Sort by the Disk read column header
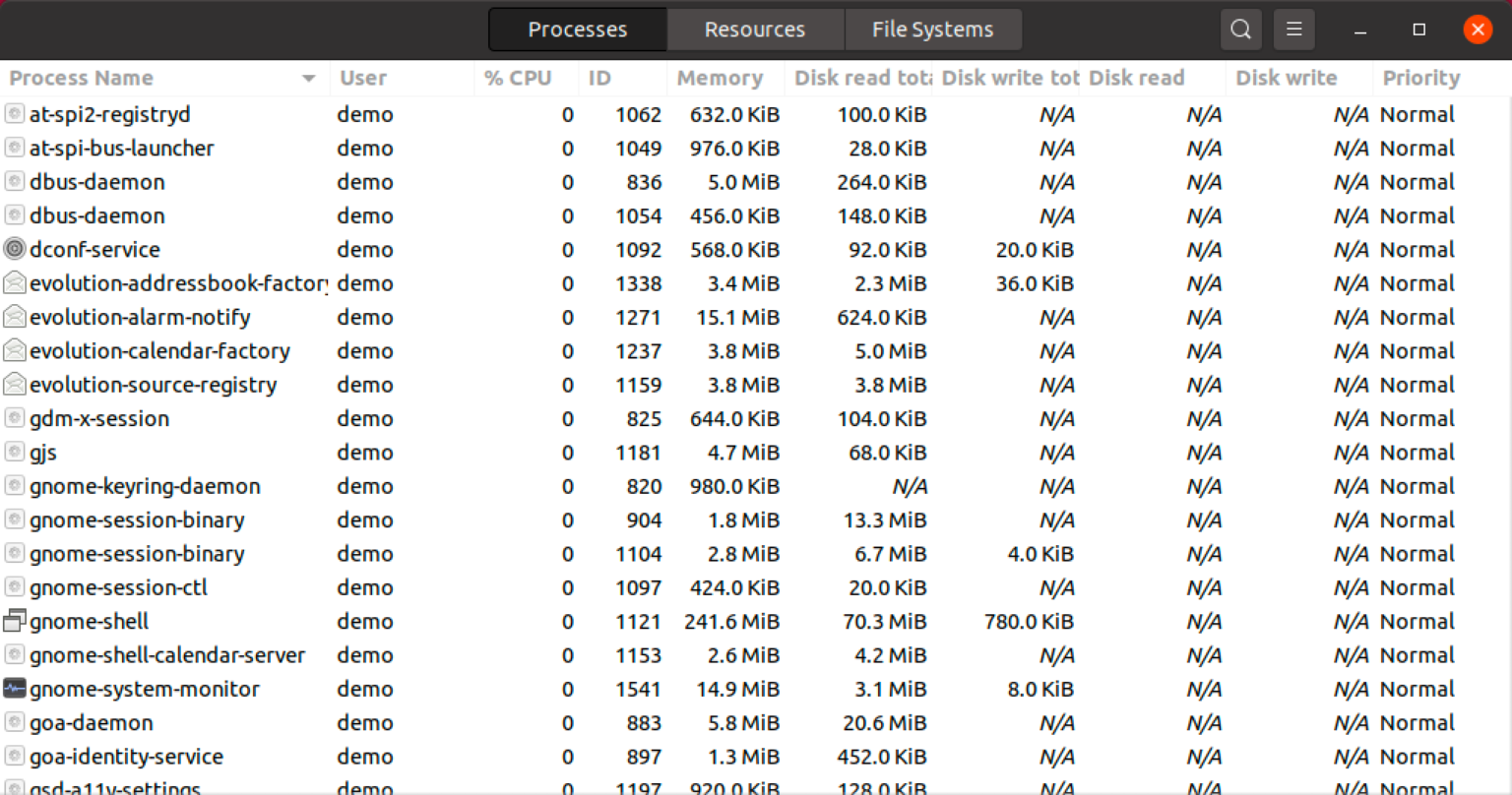Image resolution: width=1512 pixels, height=795 pixels. coord(1152,78)
